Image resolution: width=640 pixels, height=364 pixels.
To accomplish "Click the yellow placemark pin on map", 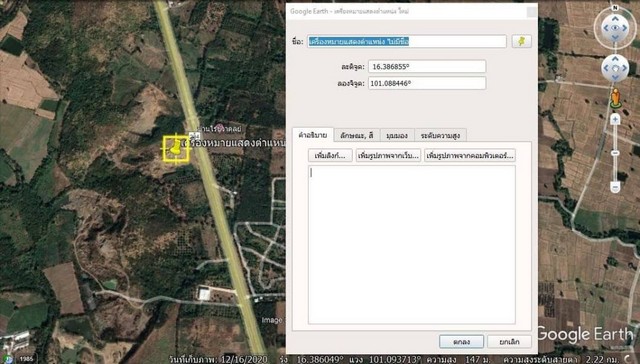I will (x=176, y=149).
